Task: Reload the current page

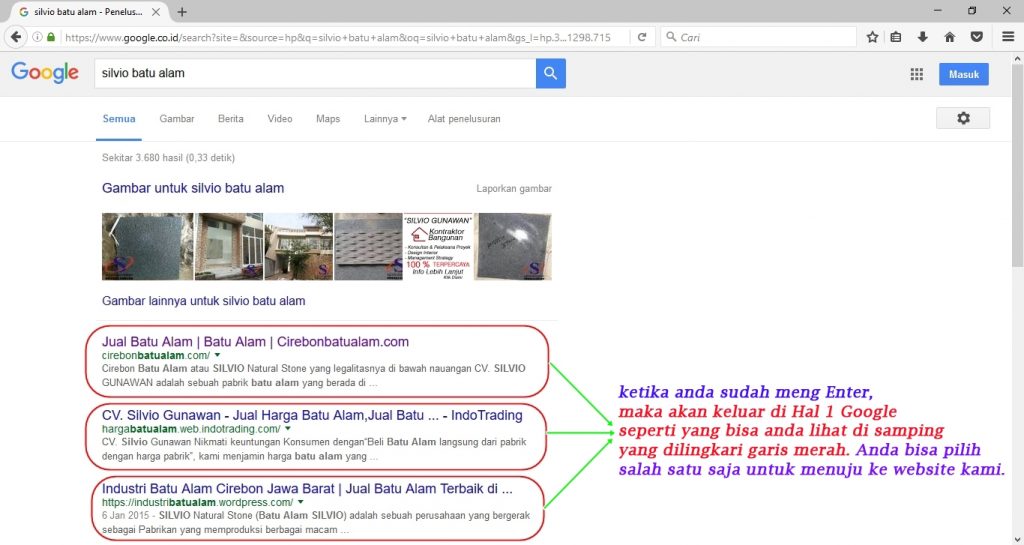Action: [643, 37]
